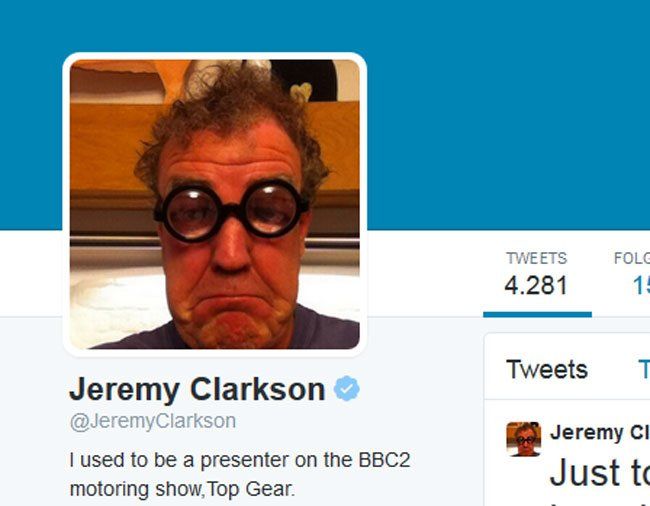
Task: Switch to the Tweets timeline tab
Action: click(547, 369)
